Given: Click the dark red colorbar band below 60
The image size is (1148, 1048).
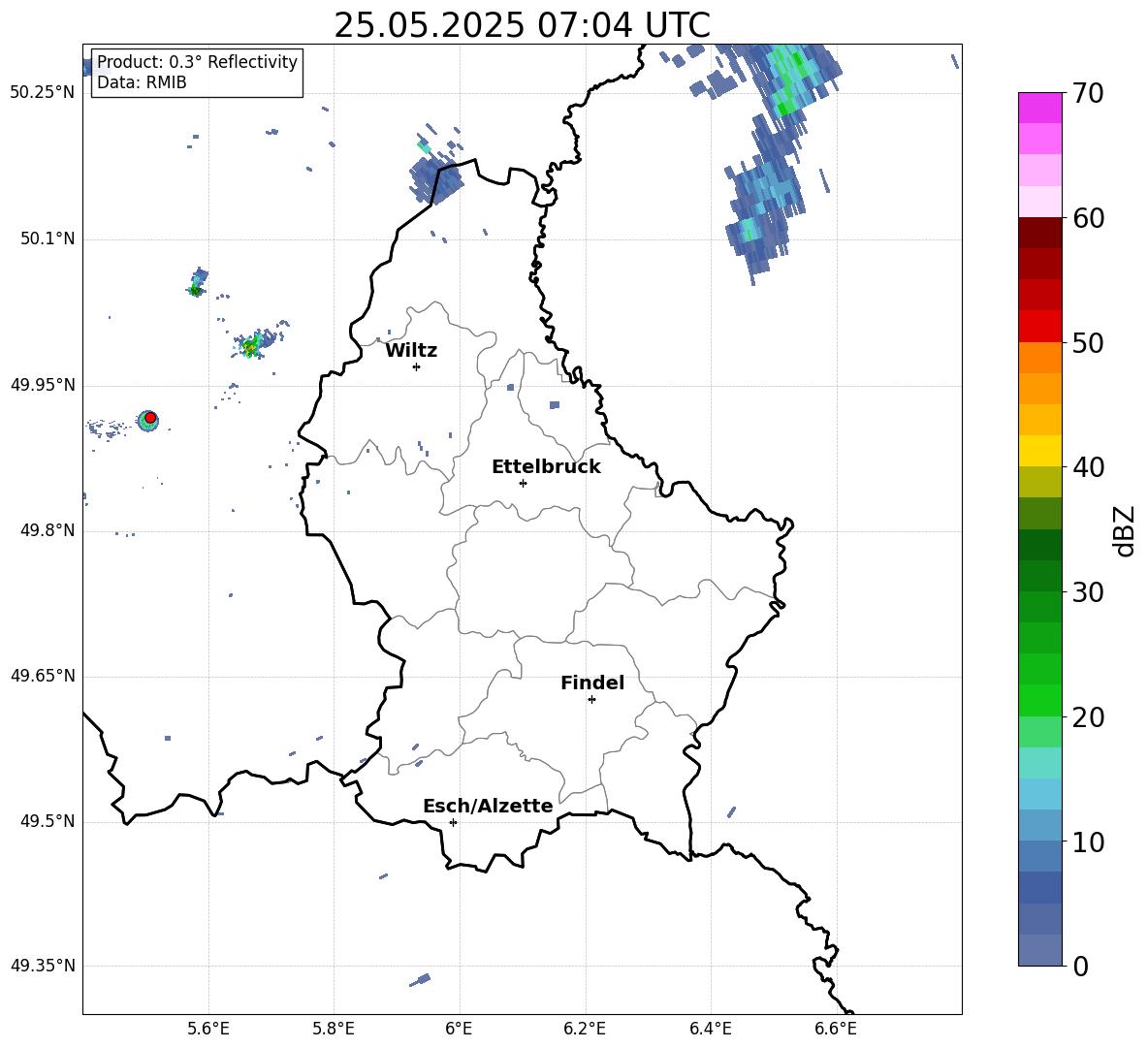Looking at the screenshot, I should click(x=1039, y=233).
